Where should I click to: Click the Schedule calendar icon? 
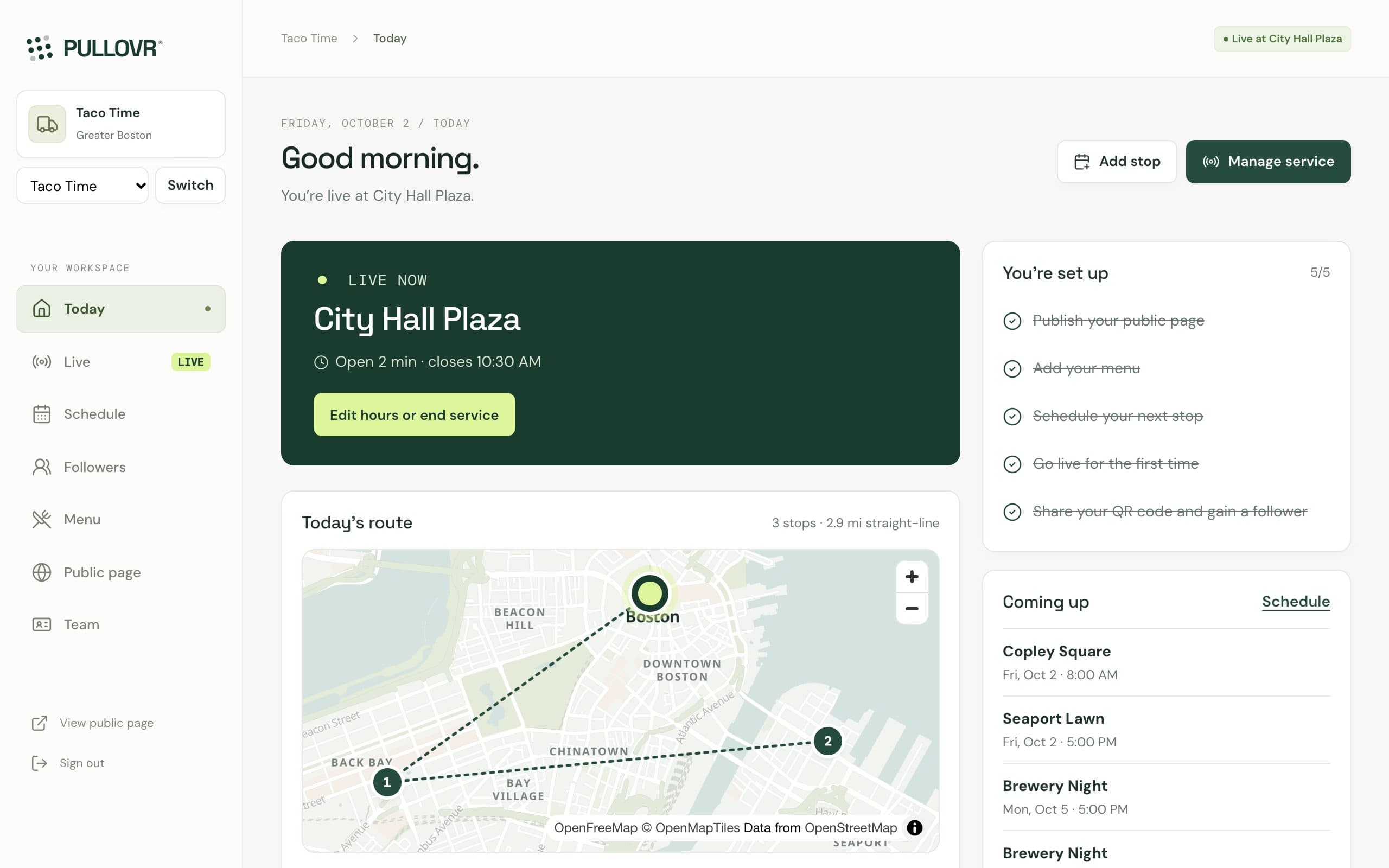(42, 414)
